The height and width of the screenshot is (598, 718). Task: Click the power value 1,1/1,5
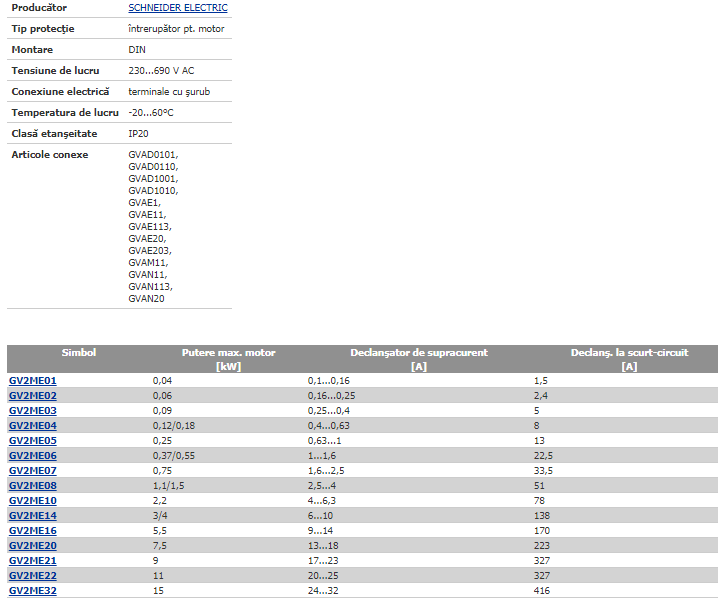169,486
